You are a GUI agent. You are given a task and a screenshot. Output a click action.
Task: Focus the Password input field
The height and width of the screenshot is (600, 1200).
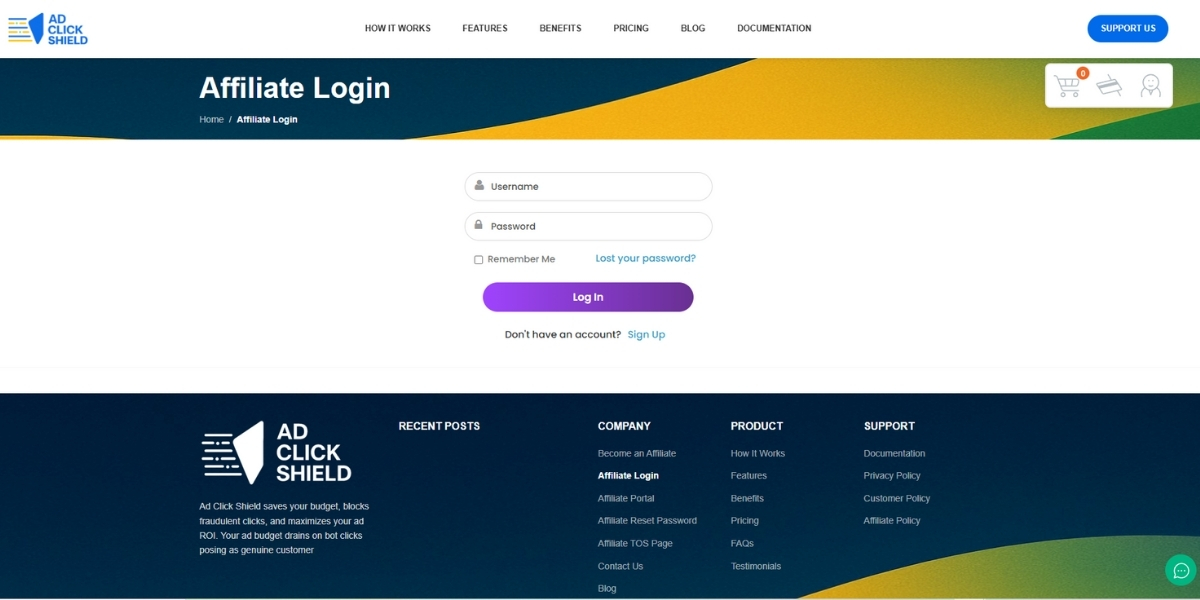click(x=588, y=226)
